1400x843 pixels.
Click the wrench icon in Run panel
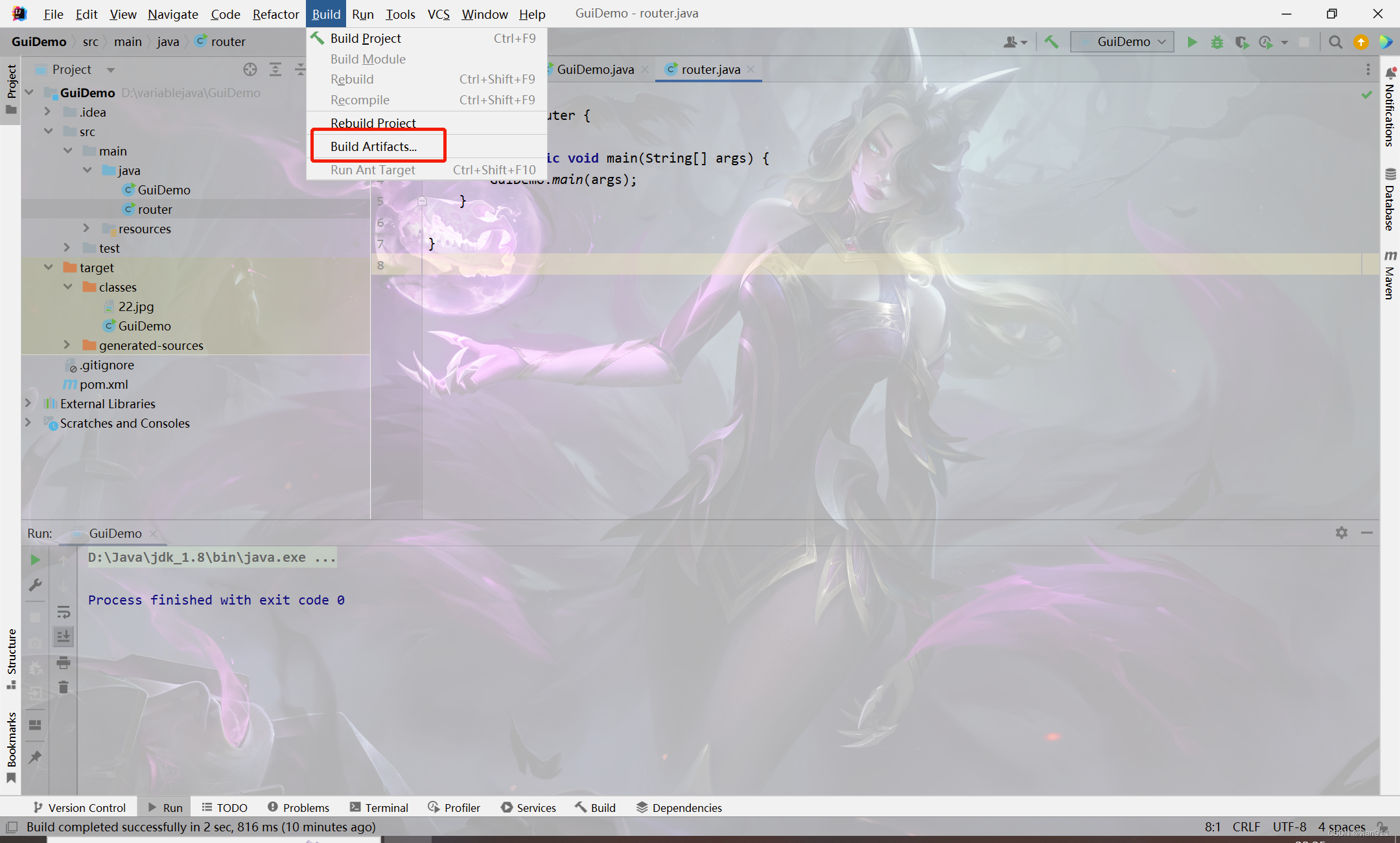pyautogui.click(x=35, y=585)
